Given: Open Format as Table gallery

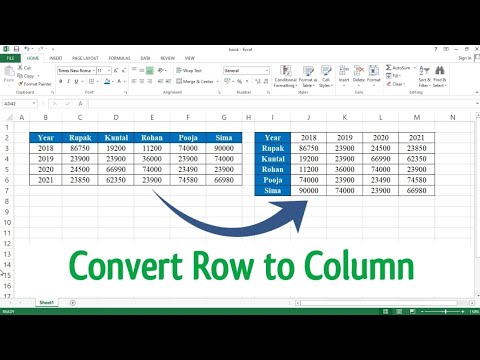Looking at the screenshot, I should [x=308, y=76].
